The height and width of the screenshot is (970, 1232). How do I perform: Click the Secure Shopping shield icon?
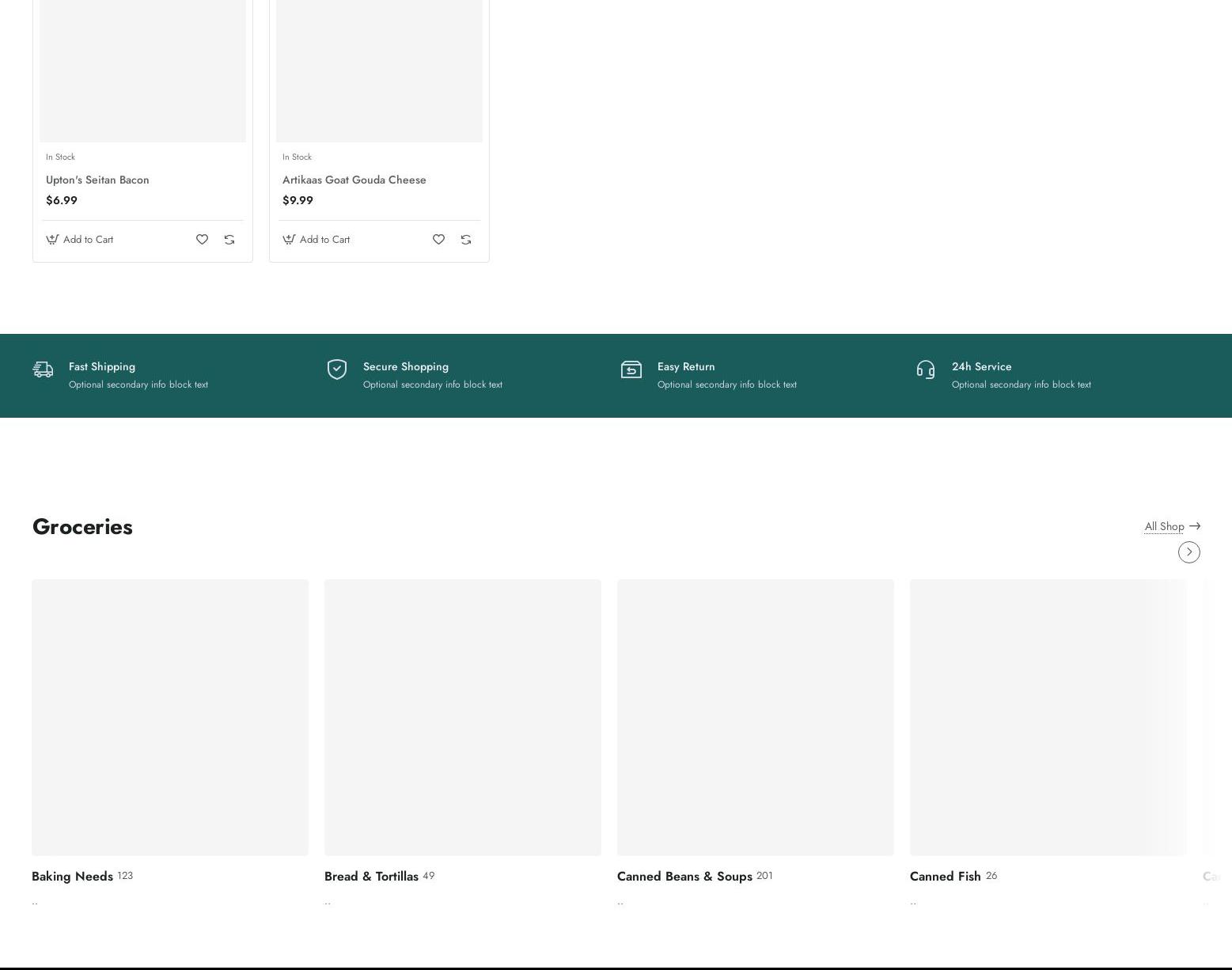pos(337,369)
